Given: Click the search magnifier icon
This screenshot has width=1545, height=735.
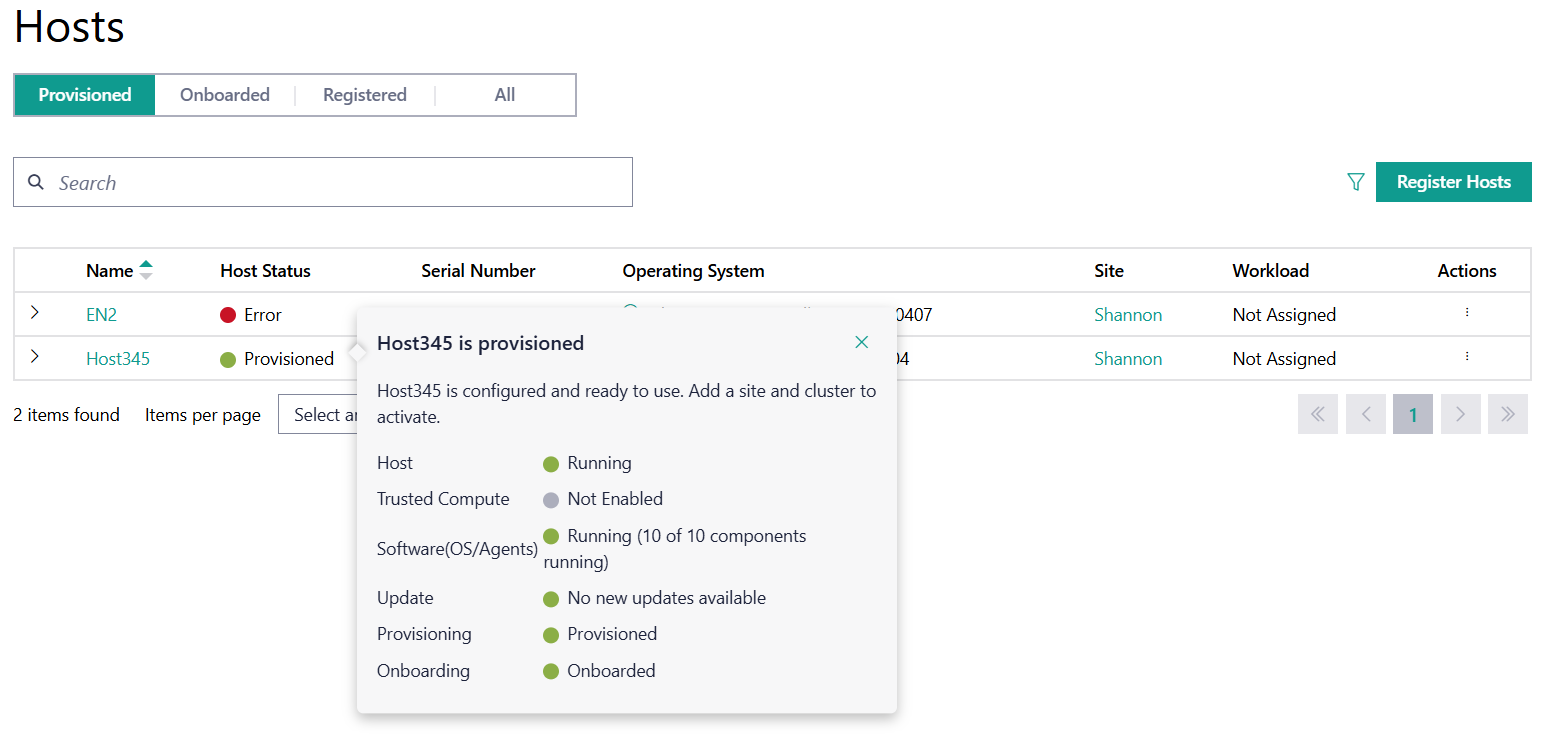Looking at the screenshot, I should coord(36,182).
